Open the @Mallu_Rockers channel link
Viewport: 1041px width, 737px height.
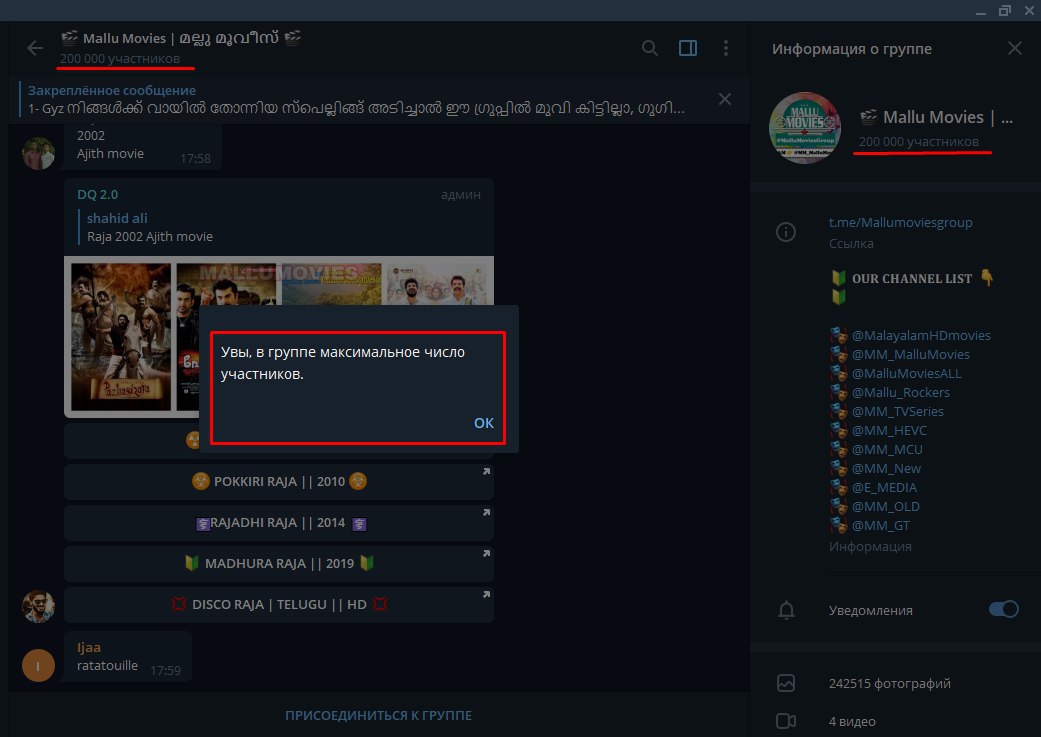click(900, 392)
